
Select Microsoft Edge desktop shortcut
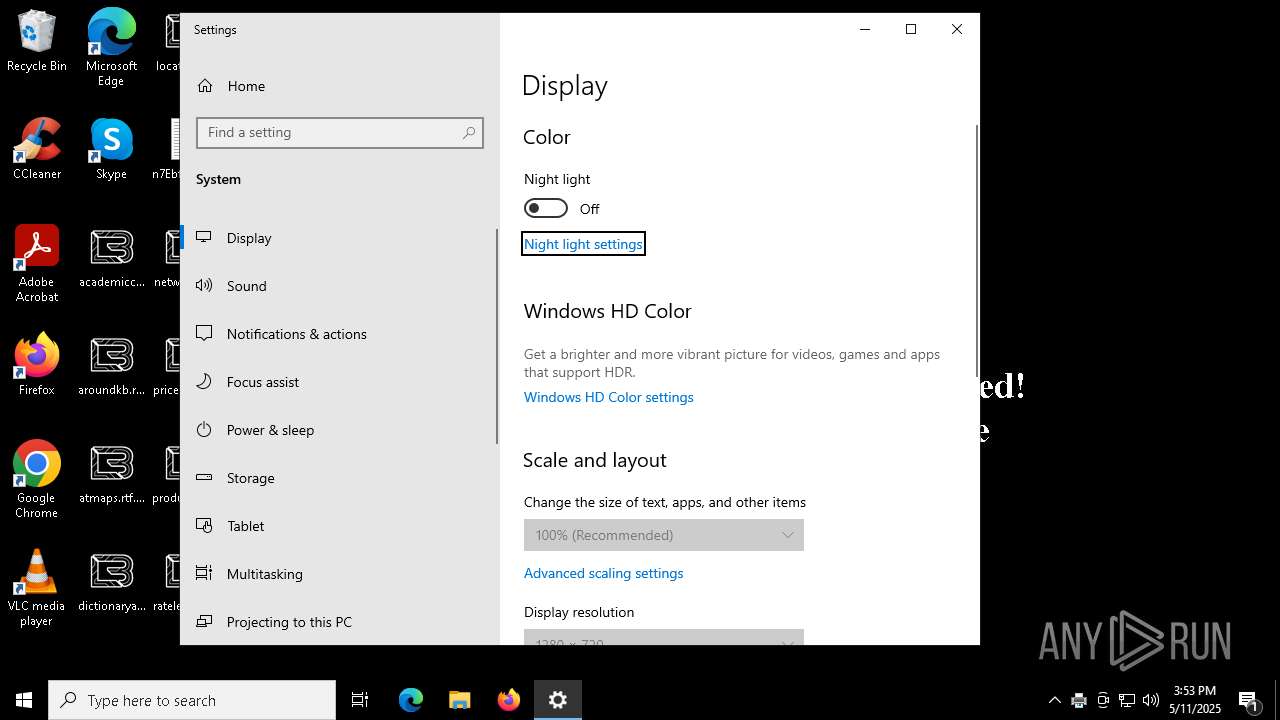pos(111,47)
